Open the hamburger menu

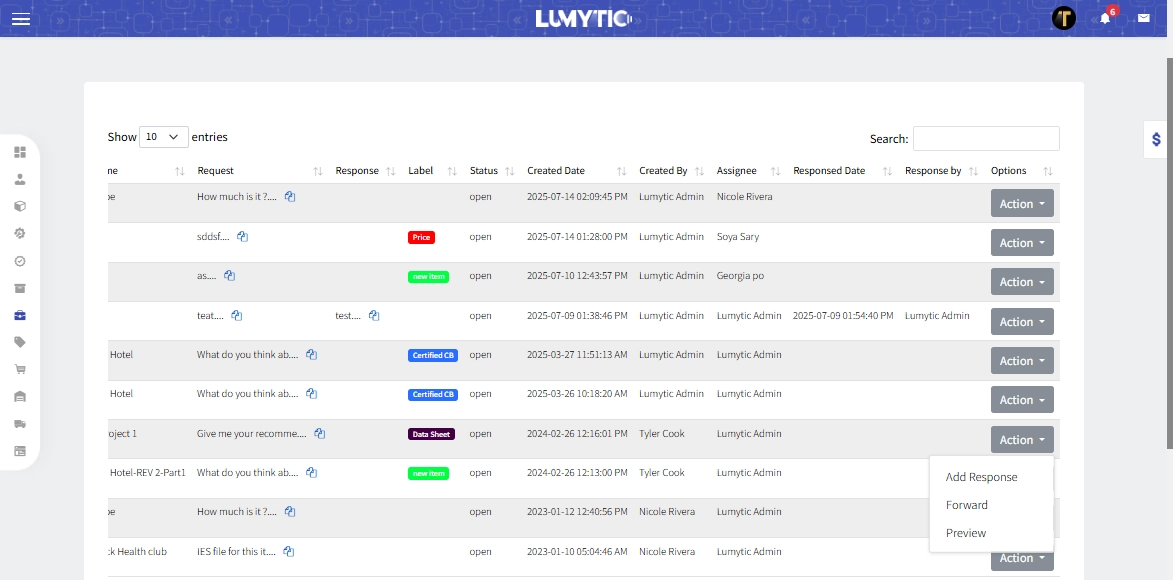coord(21,19)
